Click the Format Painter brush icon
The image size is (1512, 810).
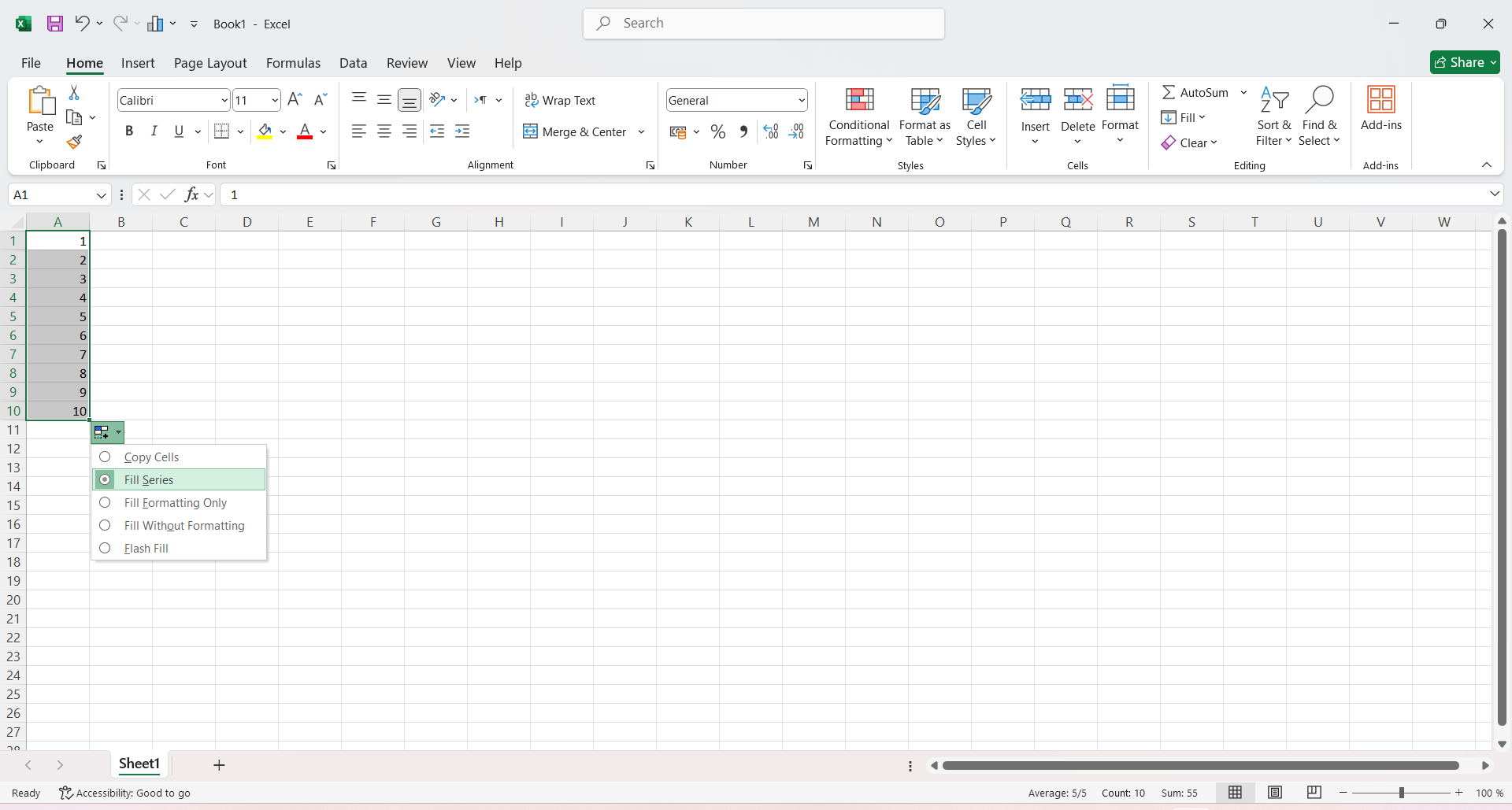pos(74,142)
